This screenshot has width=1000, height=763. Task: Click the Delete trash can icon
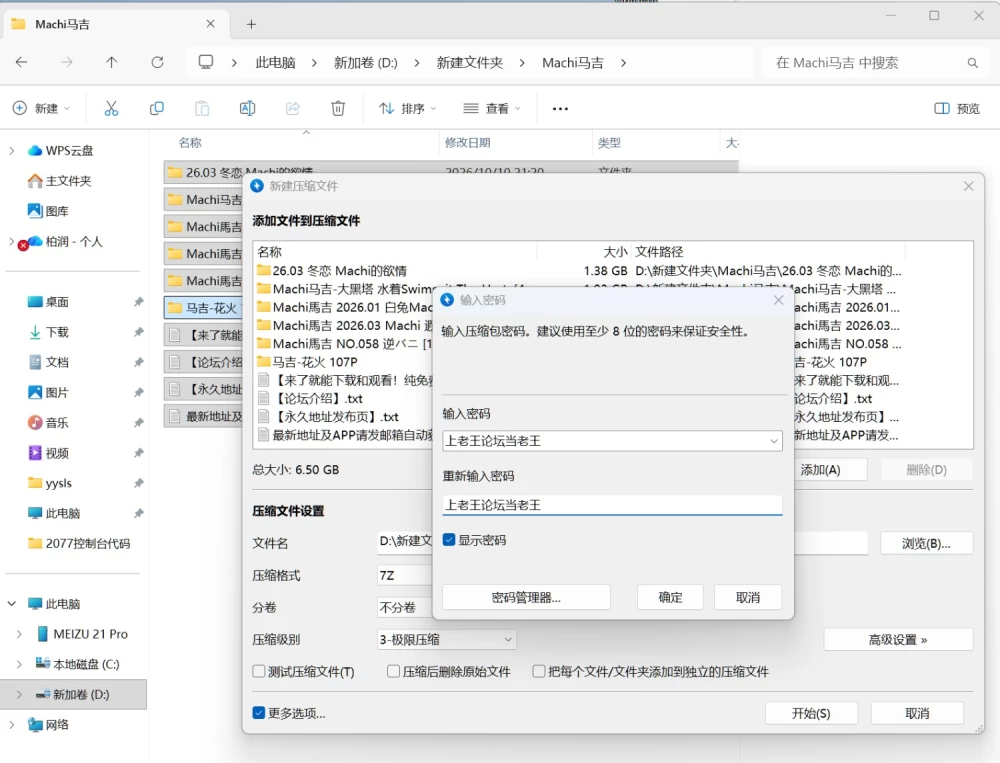(338, 108)
